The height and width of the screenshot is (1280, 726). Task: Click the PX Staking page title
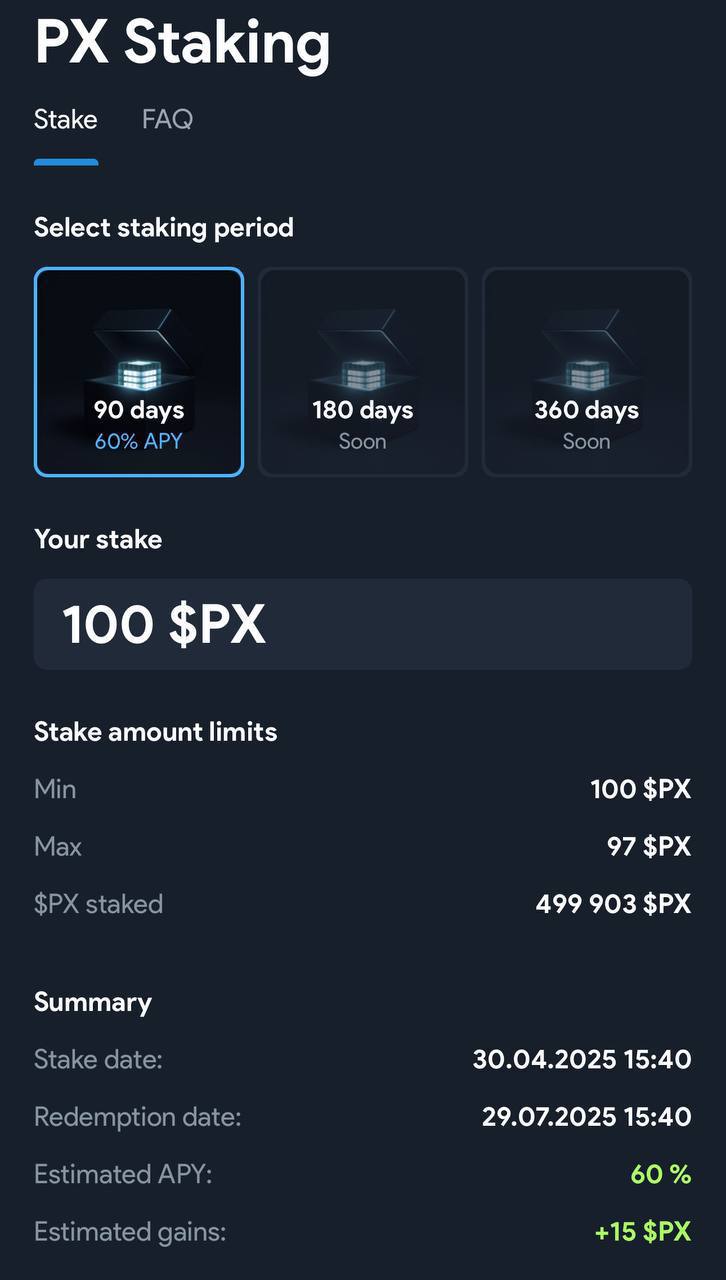[x=182, y=43]
